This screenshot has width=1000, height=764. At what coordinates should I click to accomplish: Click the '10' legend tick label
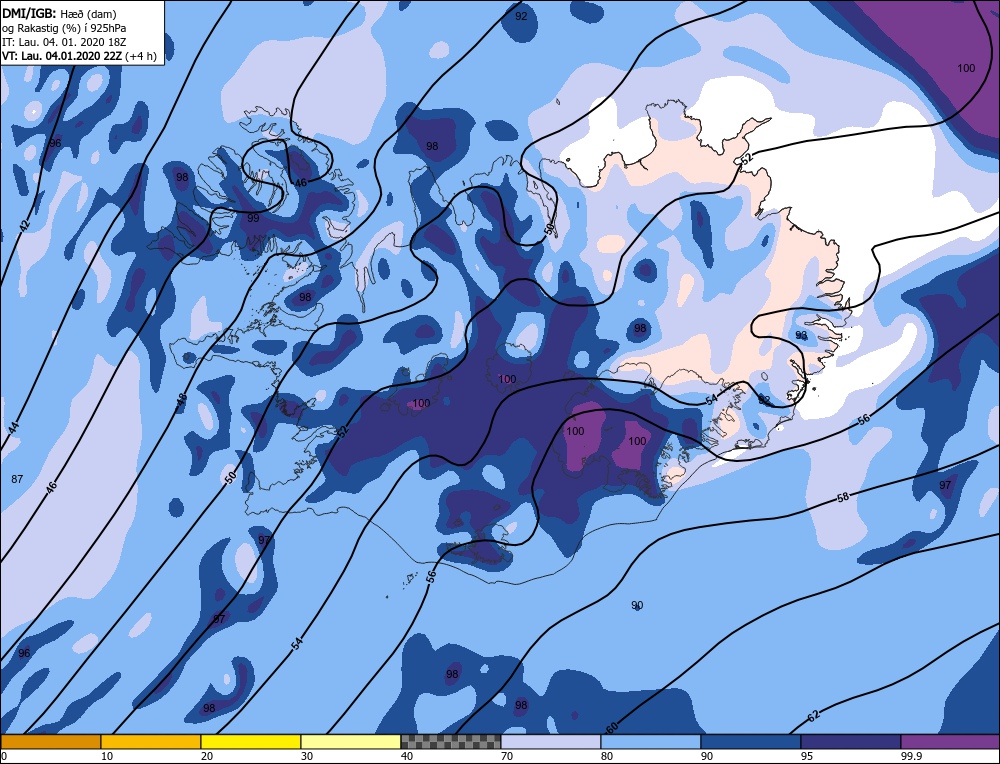[107, 756]
